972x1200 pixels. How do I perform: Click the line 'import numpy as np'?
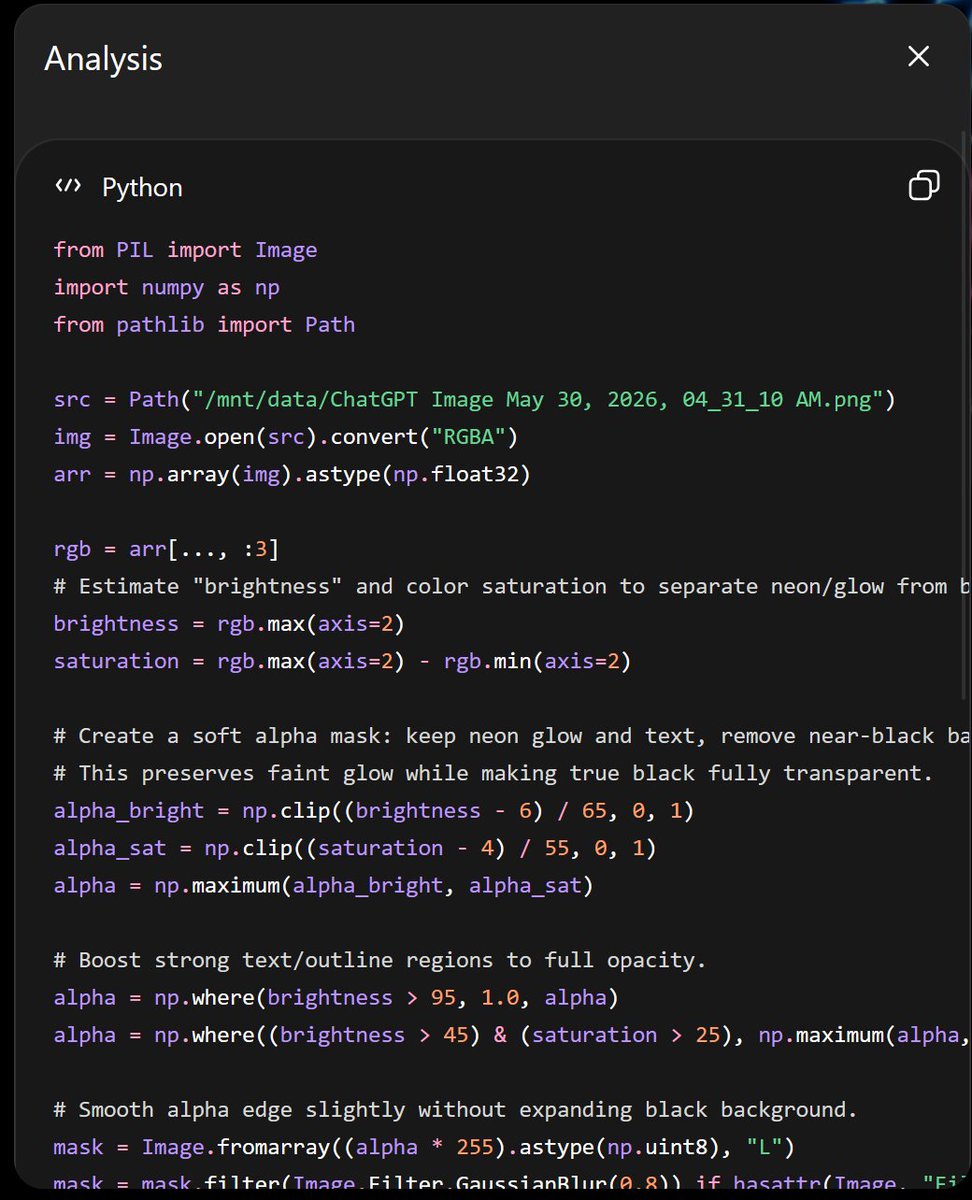tap(167, 287)
